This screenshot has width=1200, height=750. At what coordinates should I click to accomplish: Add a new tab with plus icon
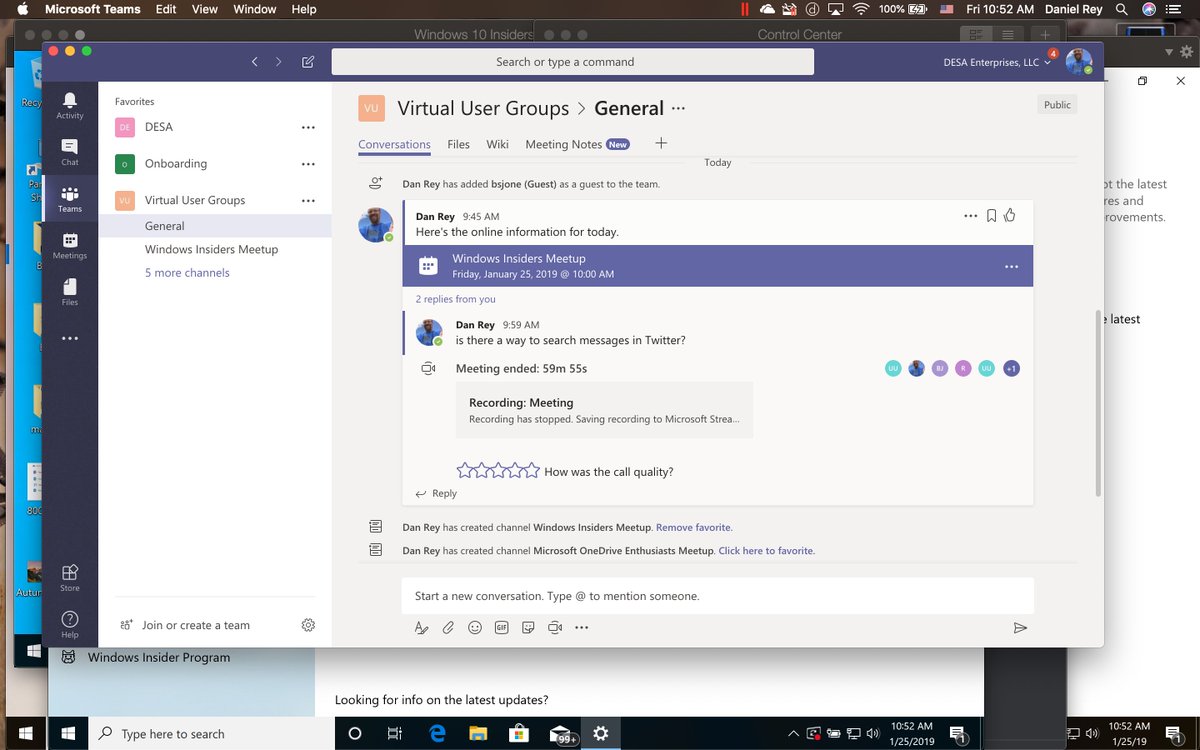pos(661,143)
